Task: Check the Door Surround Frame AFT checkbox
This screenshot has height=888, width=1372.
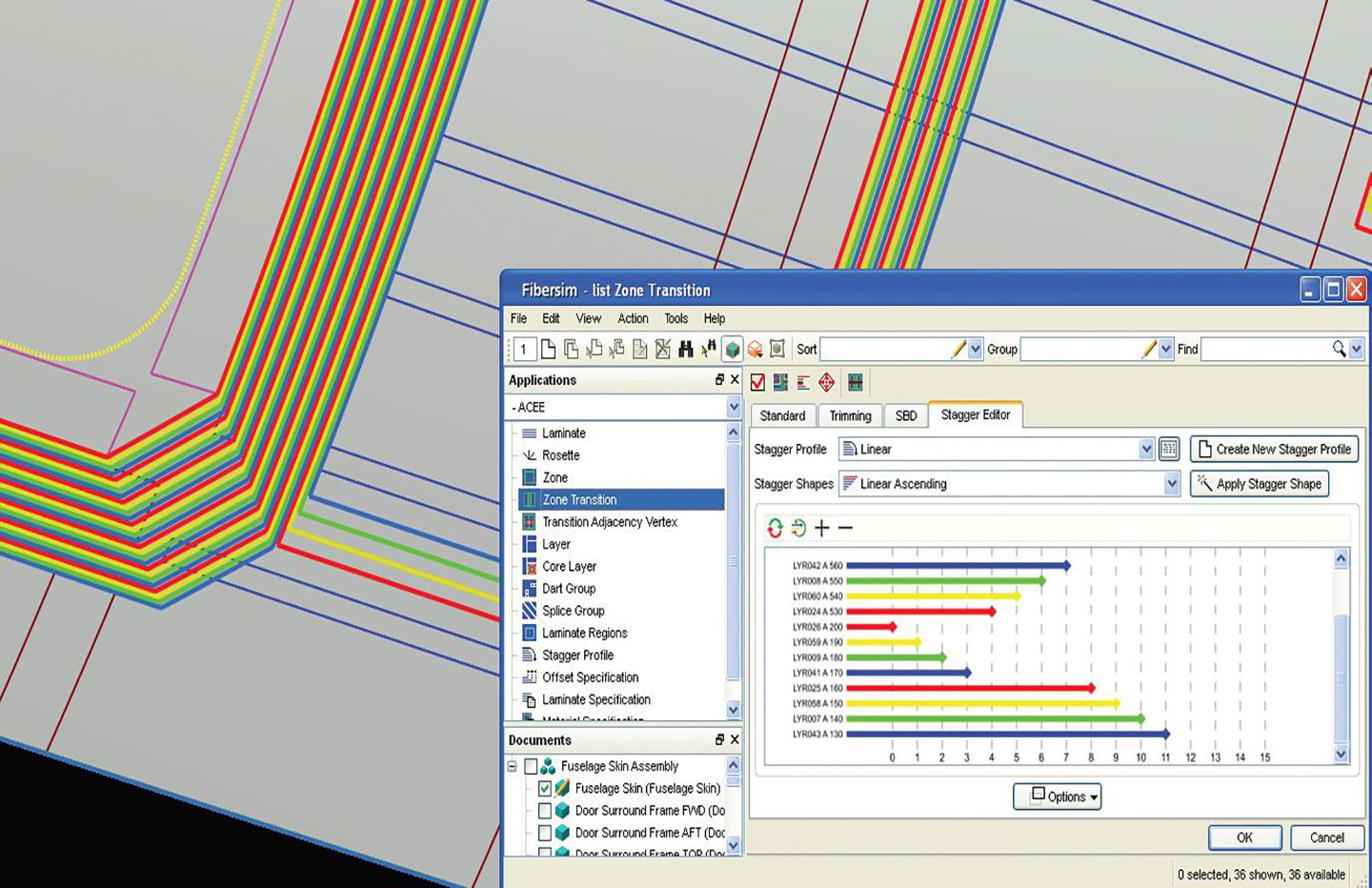Action: point(545,832)
